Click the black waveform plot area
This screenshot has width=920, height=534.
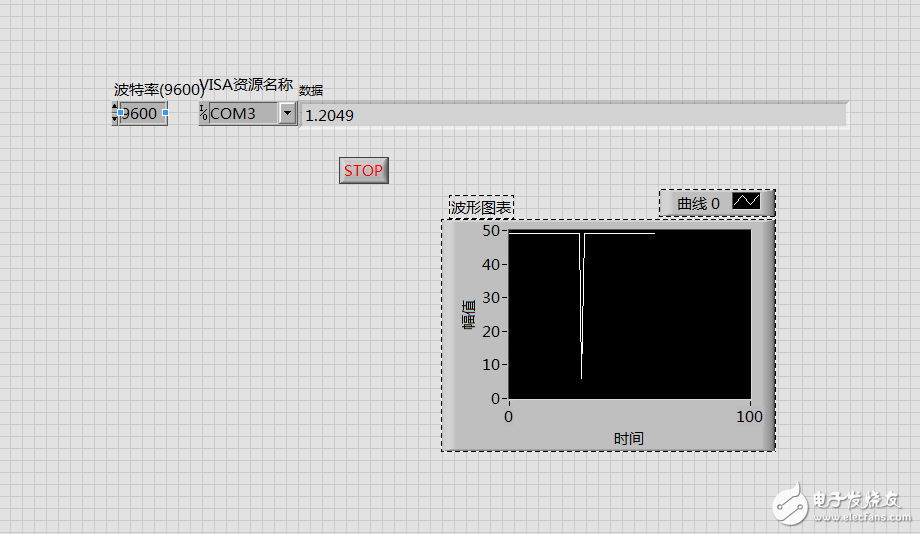coord(630,315)
